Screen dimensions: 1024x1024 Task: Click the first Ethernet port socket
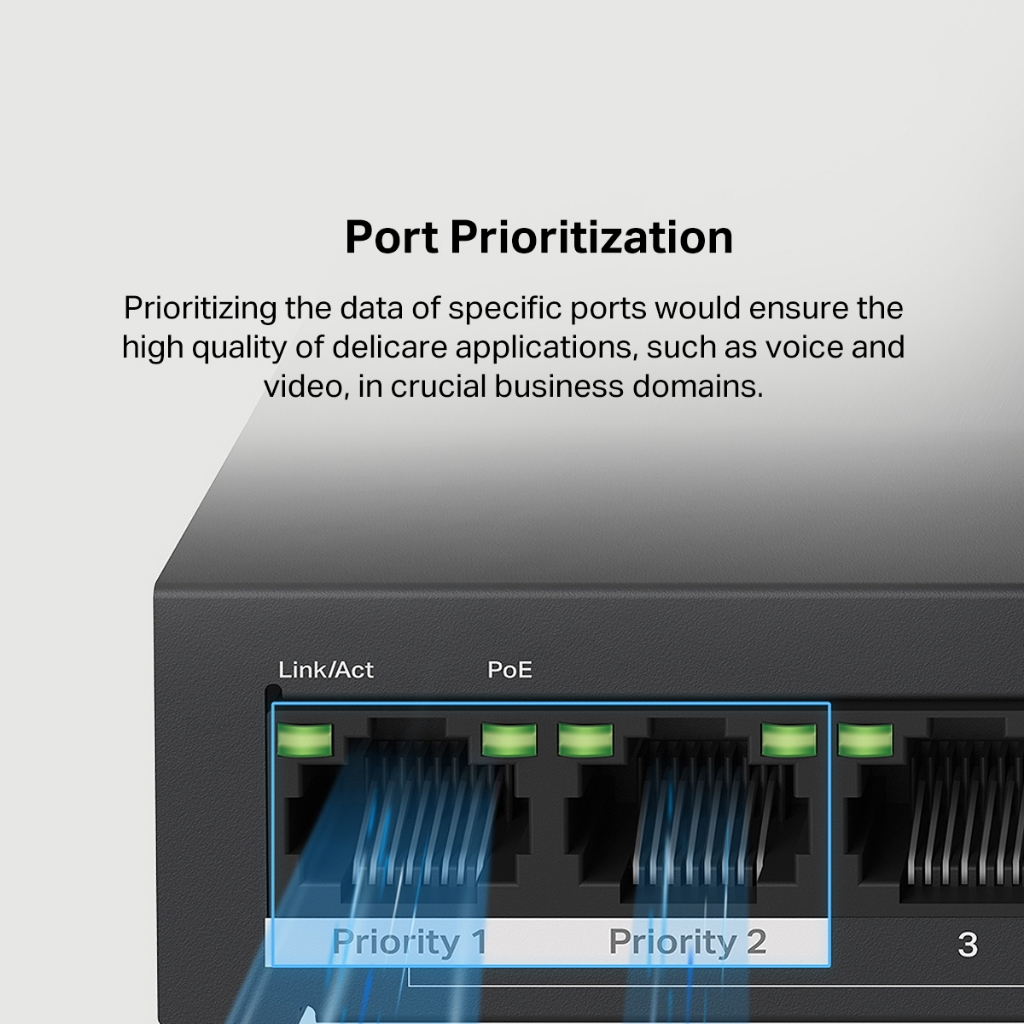(x=408, y=816)
